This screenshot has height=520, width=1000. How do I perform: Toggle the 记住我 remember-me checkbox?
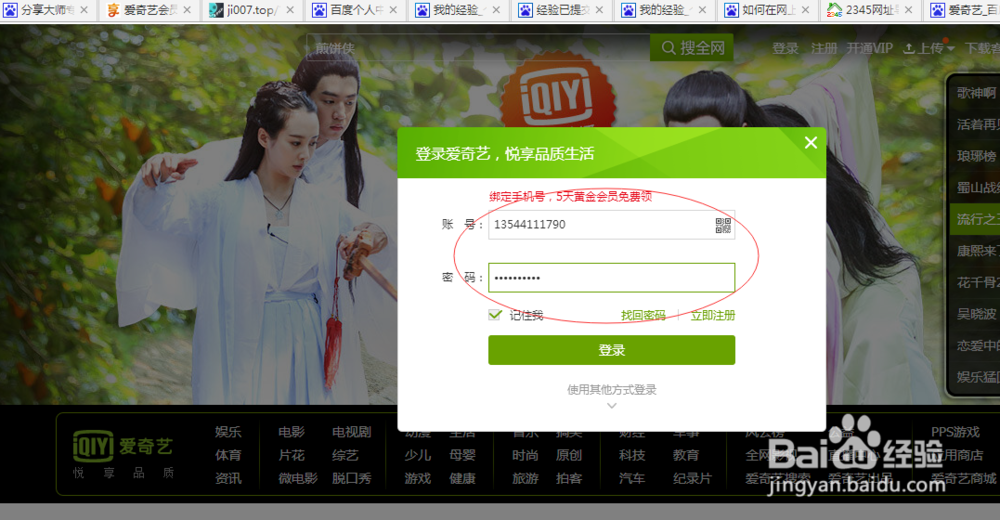click(x=495, y=315)
